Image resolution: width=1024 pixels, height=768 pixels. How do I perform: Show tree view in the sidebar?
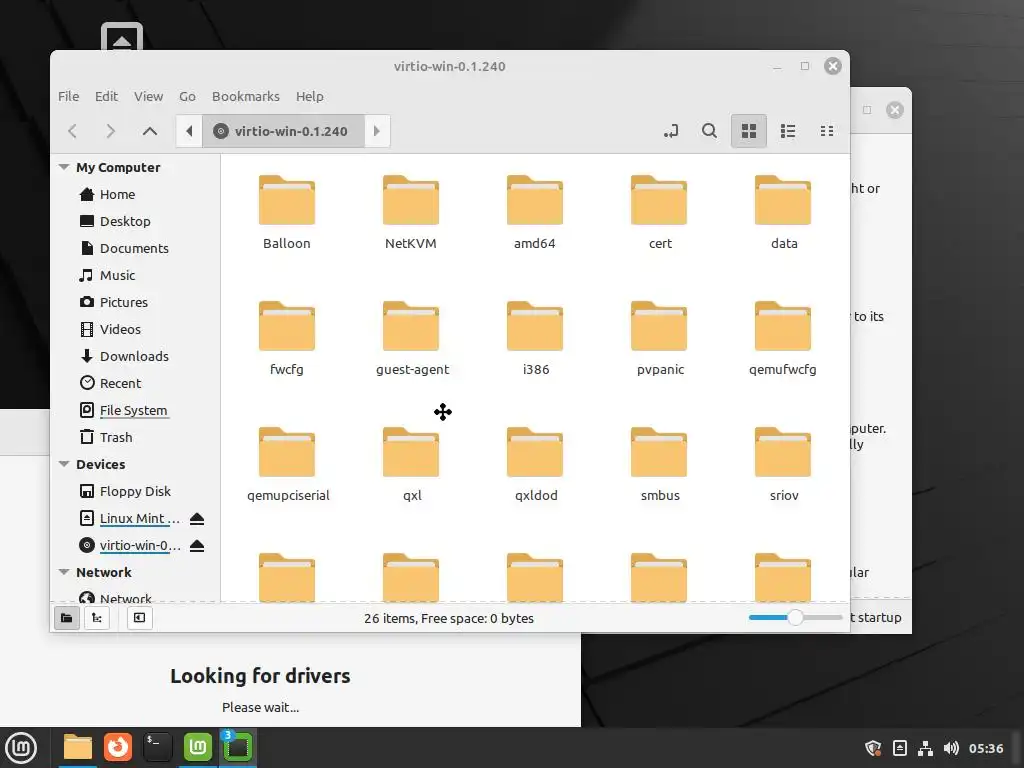point(97,618)
